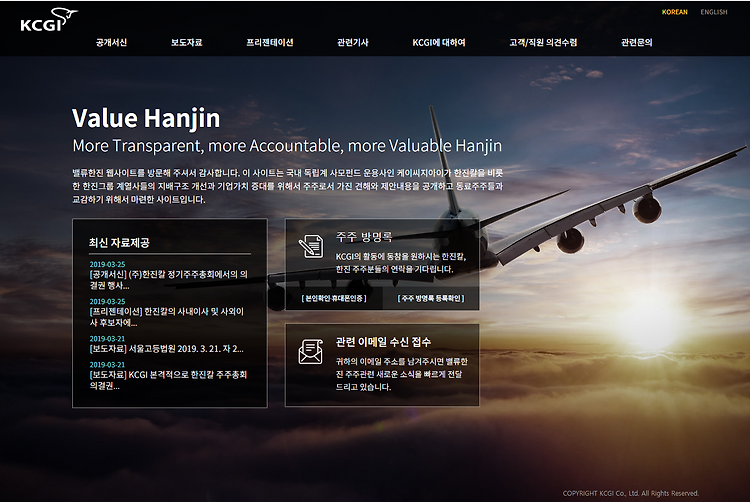Open the 프리젠테이션 menu

coord(270,43)
